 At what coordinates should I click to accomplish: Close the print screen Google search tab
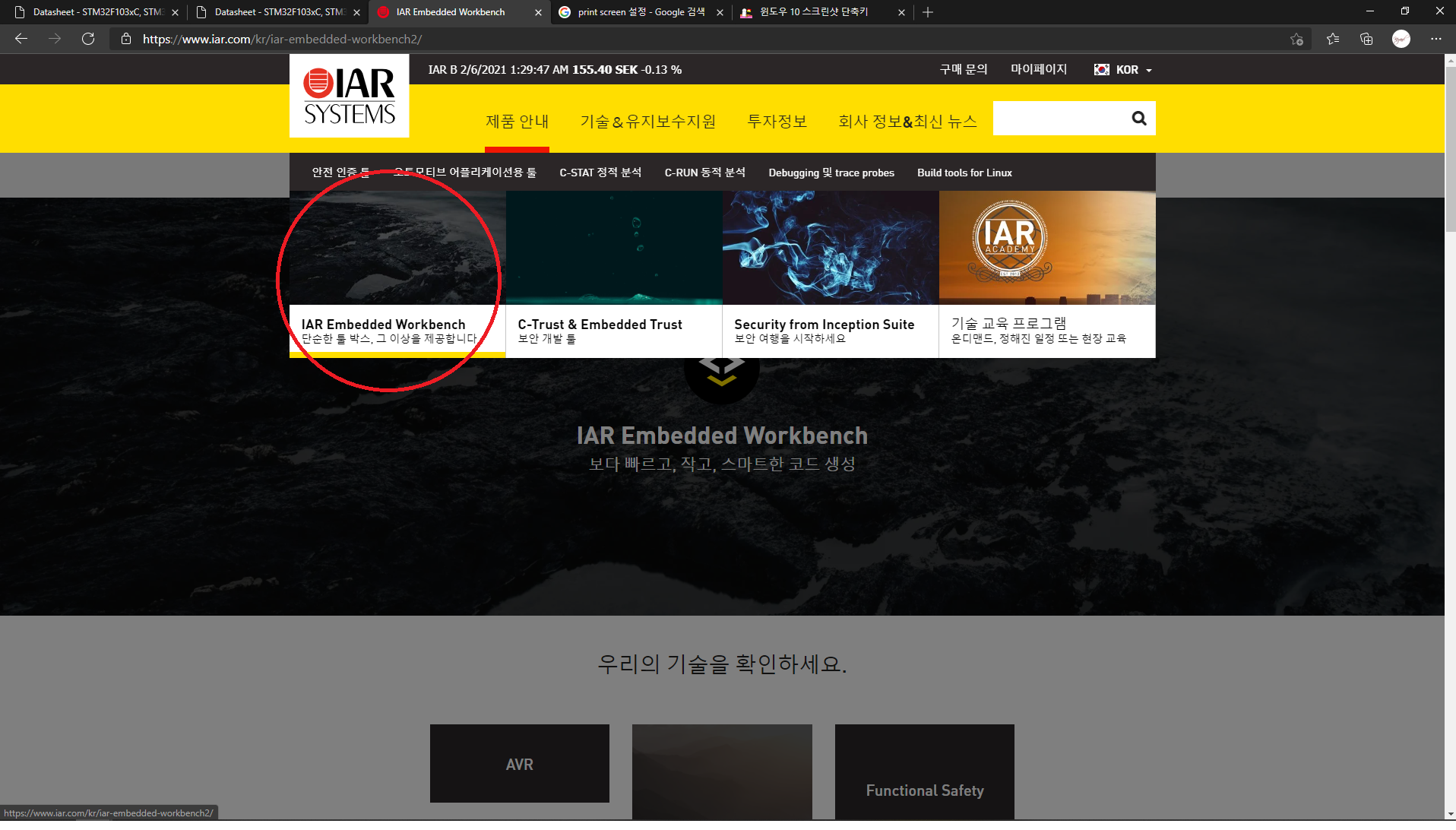pos(720,12)
